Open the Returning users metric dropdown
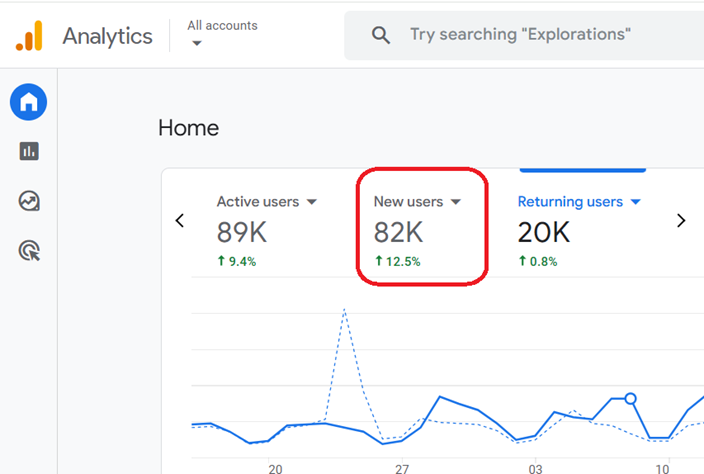The image size is (704, 474). coord(635,202)
